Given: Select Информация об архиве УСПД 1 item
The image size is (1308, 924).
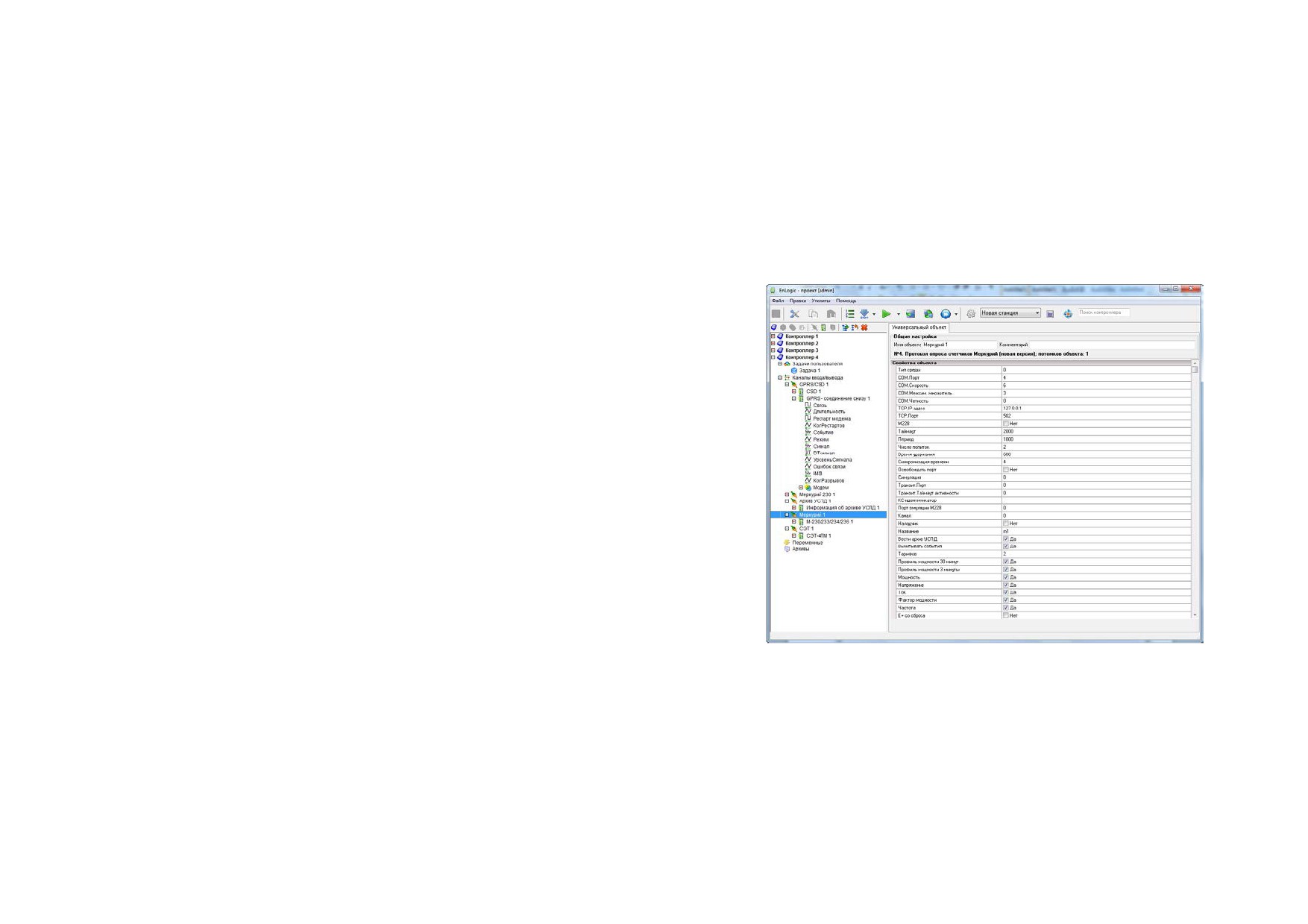Looking at the screenshot, I should click(x=843, y=508).
